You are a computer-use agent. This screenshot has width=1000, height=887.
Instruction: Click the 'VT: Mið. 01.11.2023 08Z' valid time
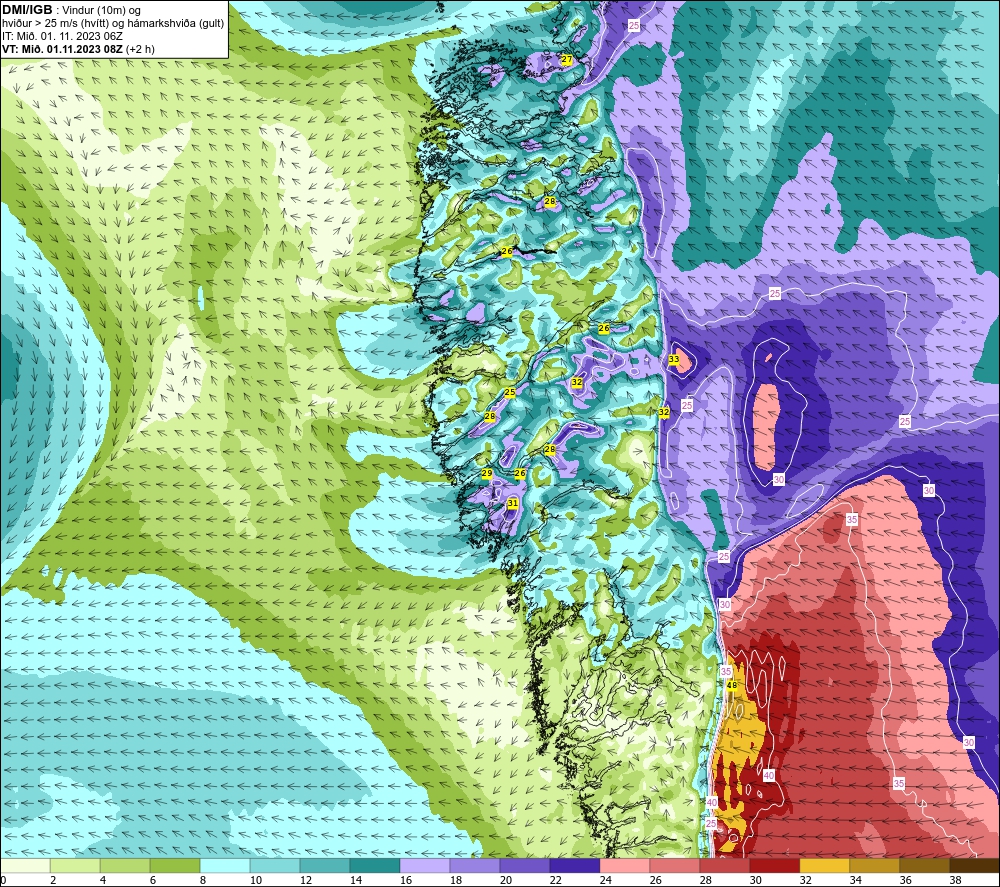tap(62, 49)
